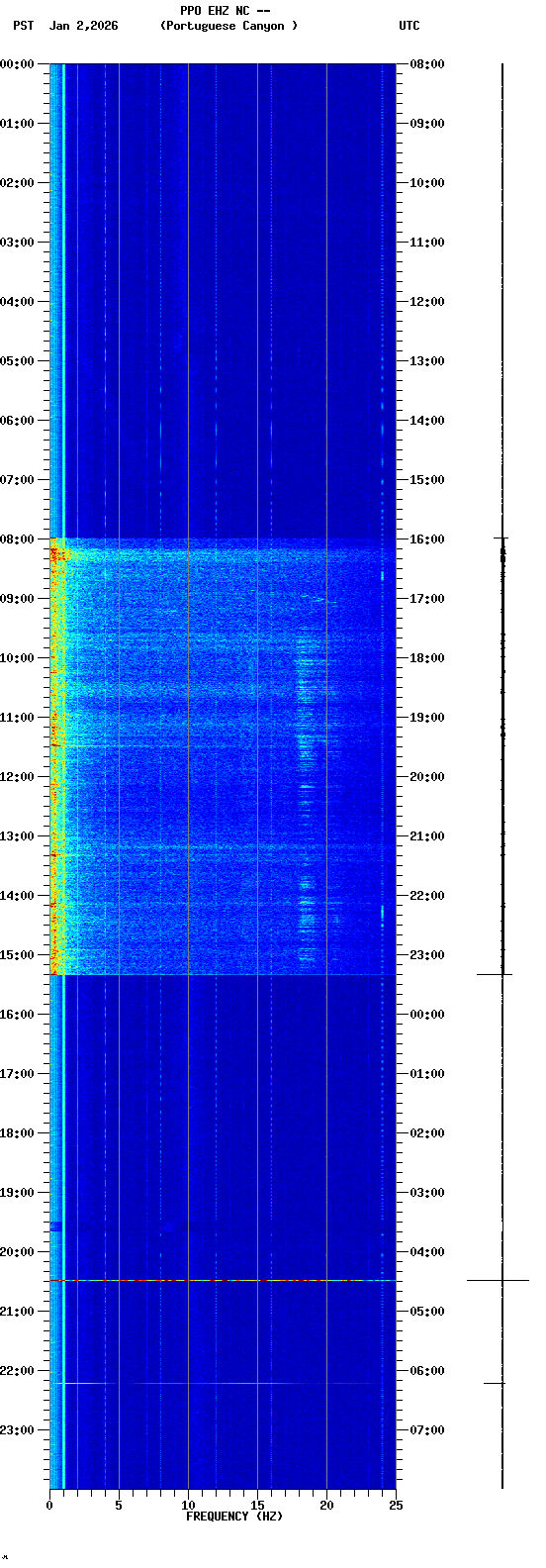Click the 'FREQUENCY (HZ)' axis title
Screen dimensions: 546x1568
[234, 1517]
